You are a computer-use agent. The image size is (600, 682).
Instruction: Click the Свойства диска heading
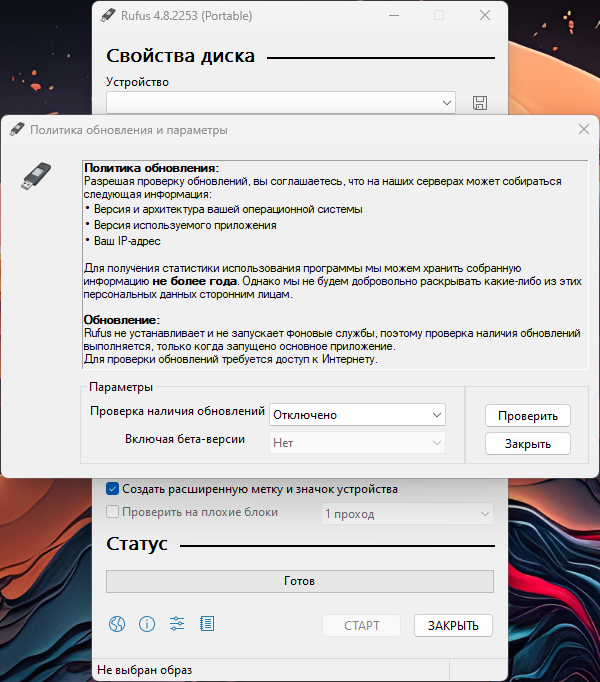coord(181,56)
